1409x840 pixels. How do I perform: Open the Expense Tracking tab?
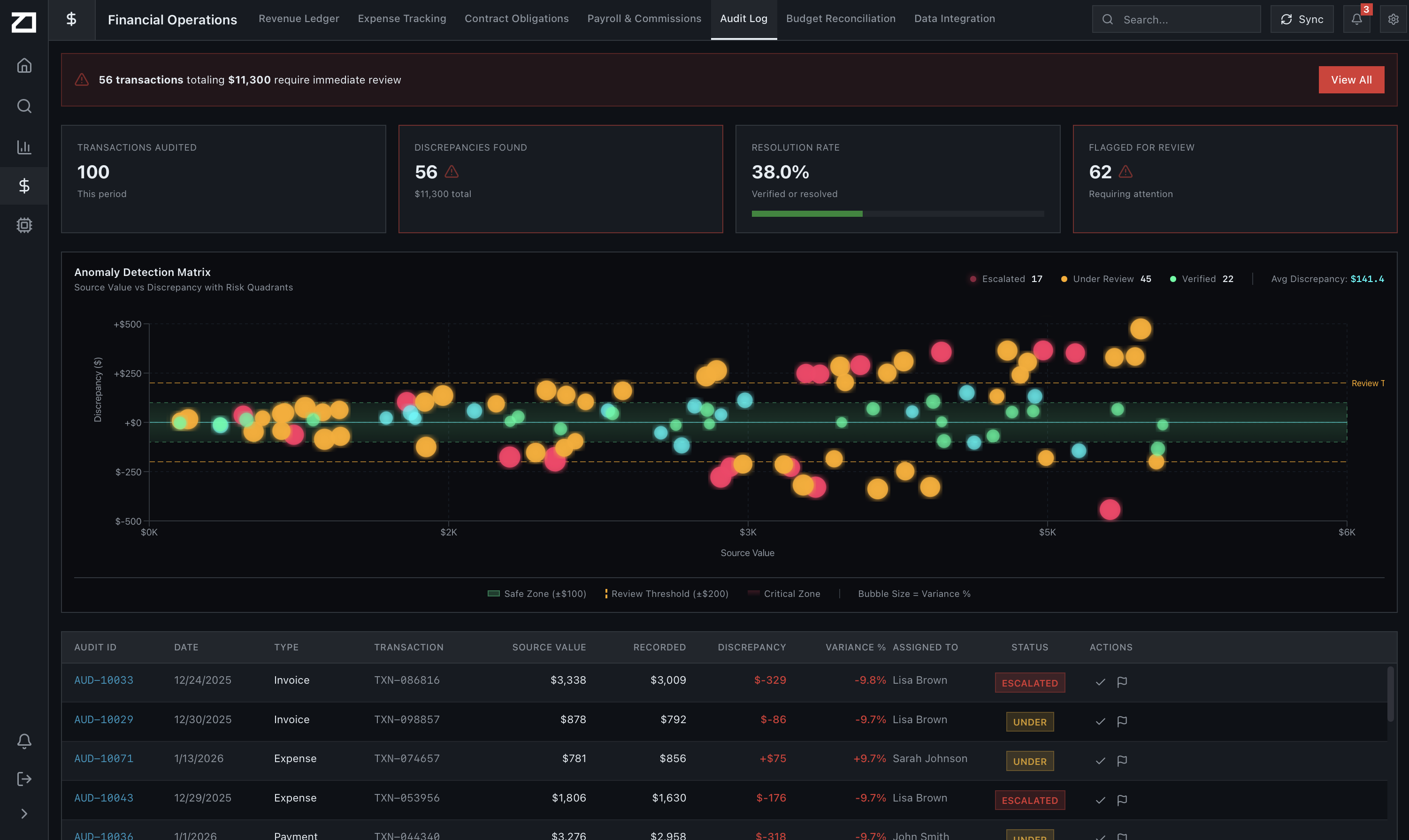[x=401, y=19]
